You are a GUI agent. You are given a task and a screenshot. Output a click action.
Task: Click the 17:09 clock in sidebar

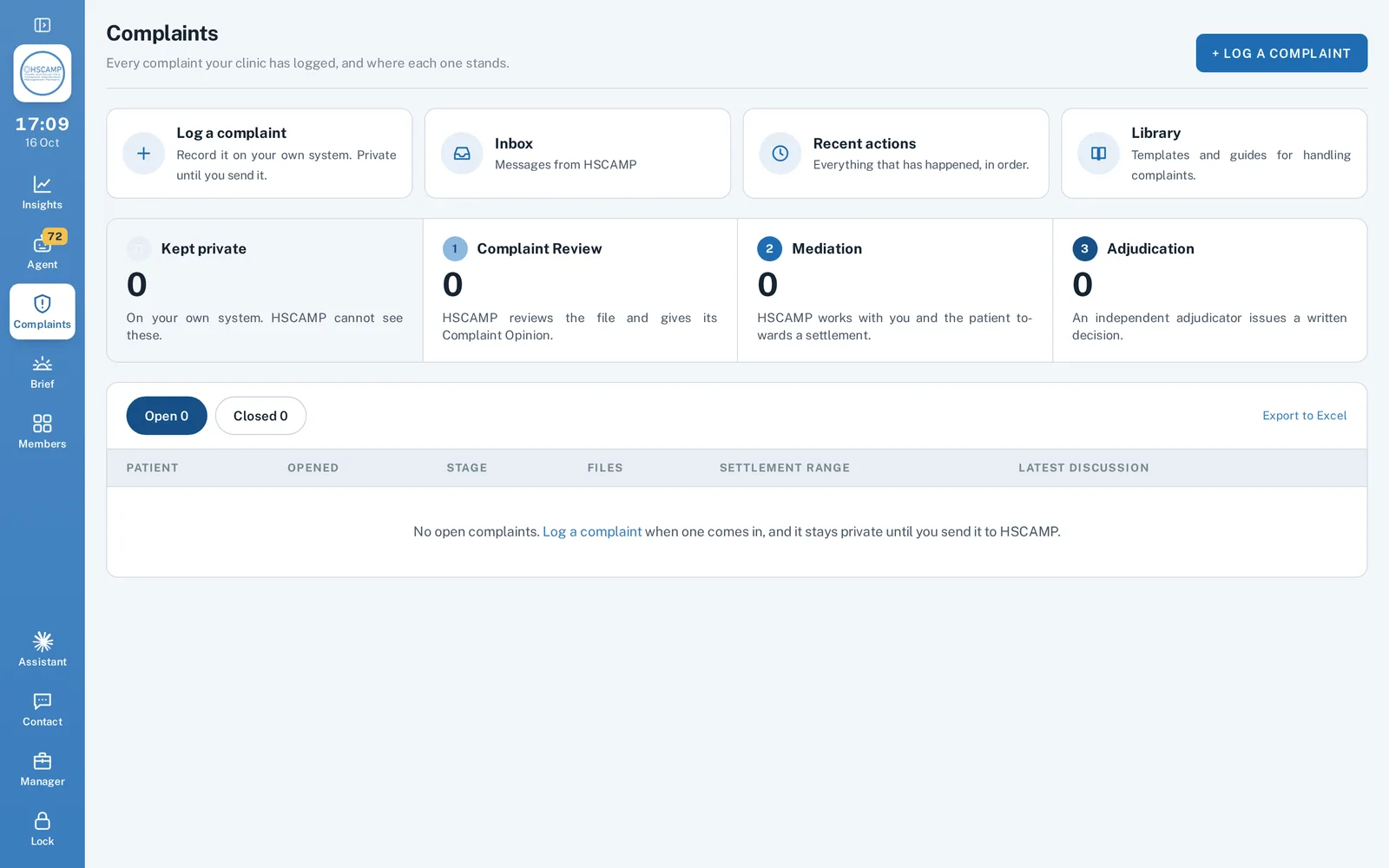43,124
